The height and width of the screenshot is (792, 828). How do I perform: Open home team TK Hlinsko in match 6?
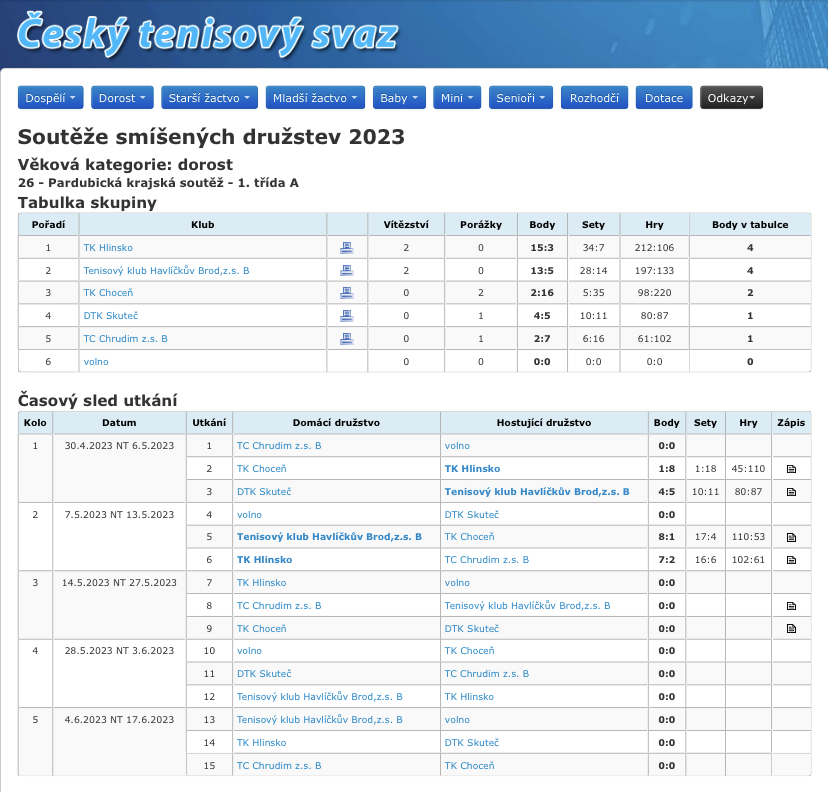click(264, 560)
